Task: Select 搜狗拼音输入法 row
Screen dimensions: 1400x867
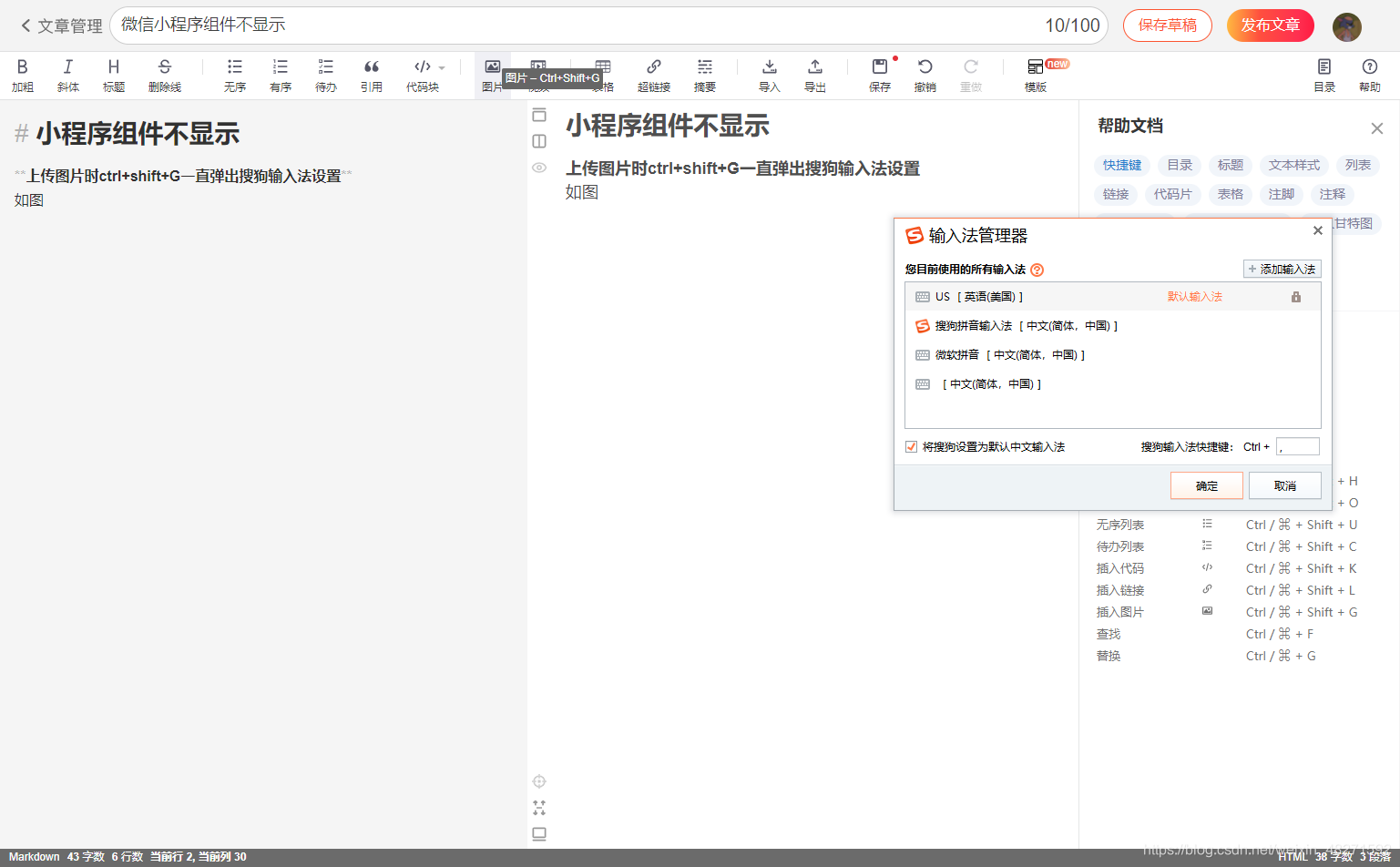Action: (1113, 326)
